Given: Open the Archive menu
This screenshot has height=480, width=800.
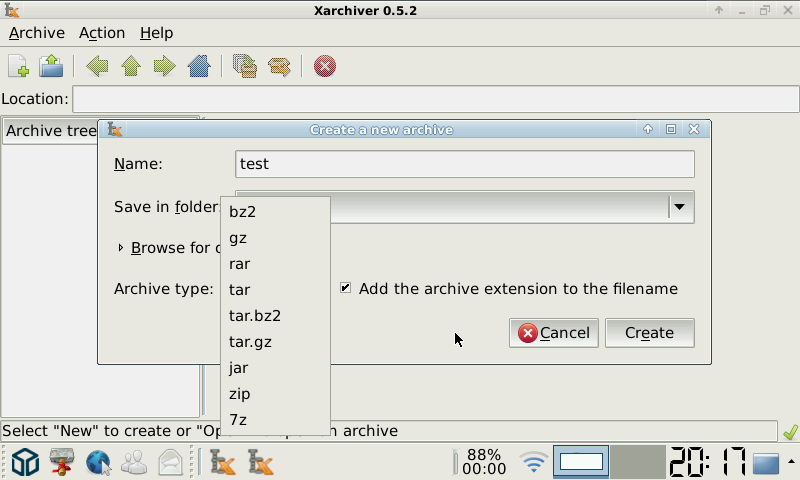Looking at the screenshot, I should 37,33.
